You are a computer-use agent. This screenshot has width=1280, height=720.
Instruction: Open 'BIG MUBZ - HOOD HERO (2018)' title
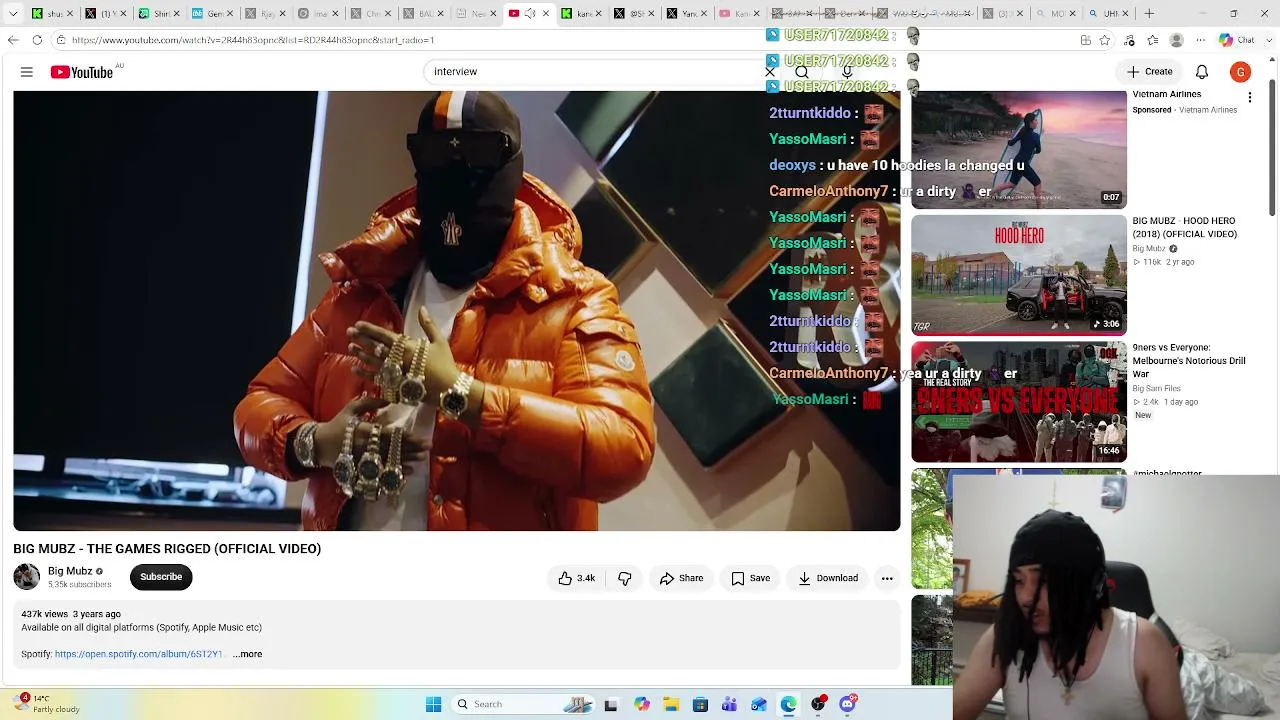(x=1185, y=227)
